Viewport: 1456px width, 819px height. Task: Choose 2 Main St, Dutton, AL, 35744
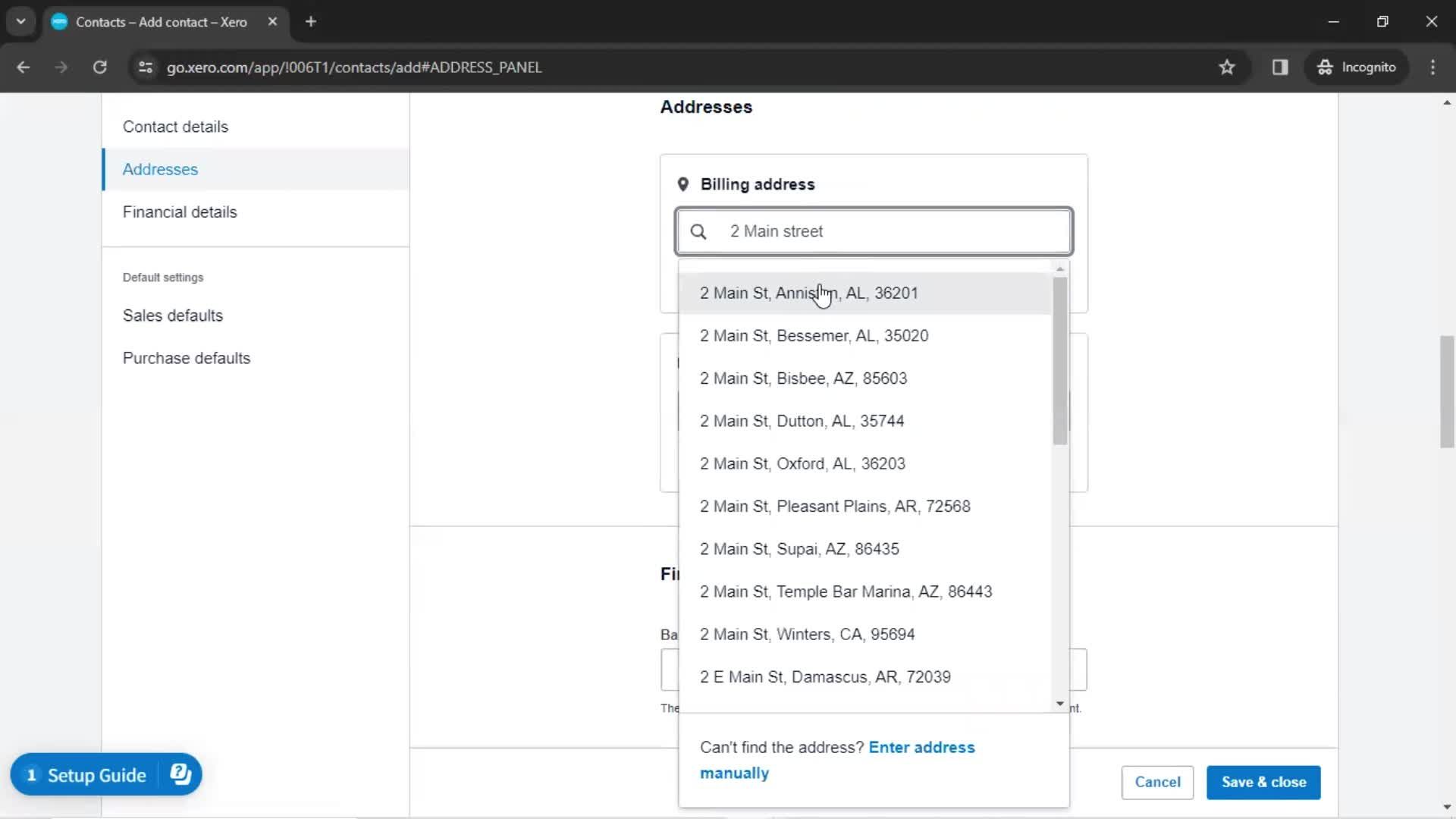coord(865,421)
